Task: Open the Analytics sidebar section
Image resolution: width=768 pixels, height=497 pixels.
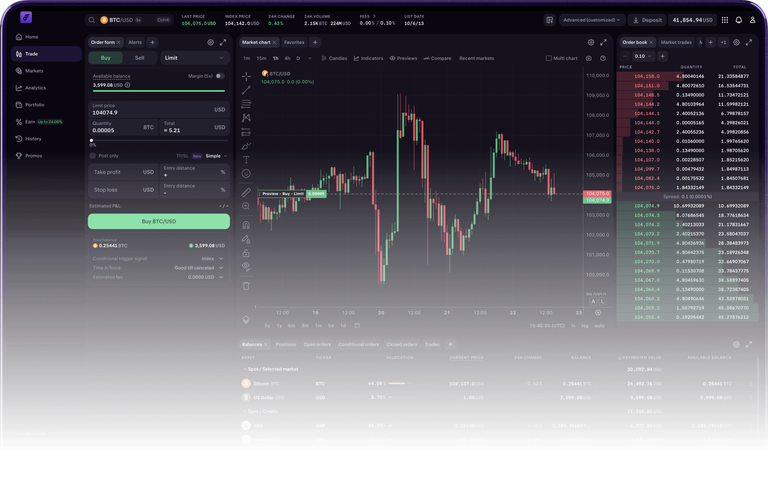Action: 30,88
